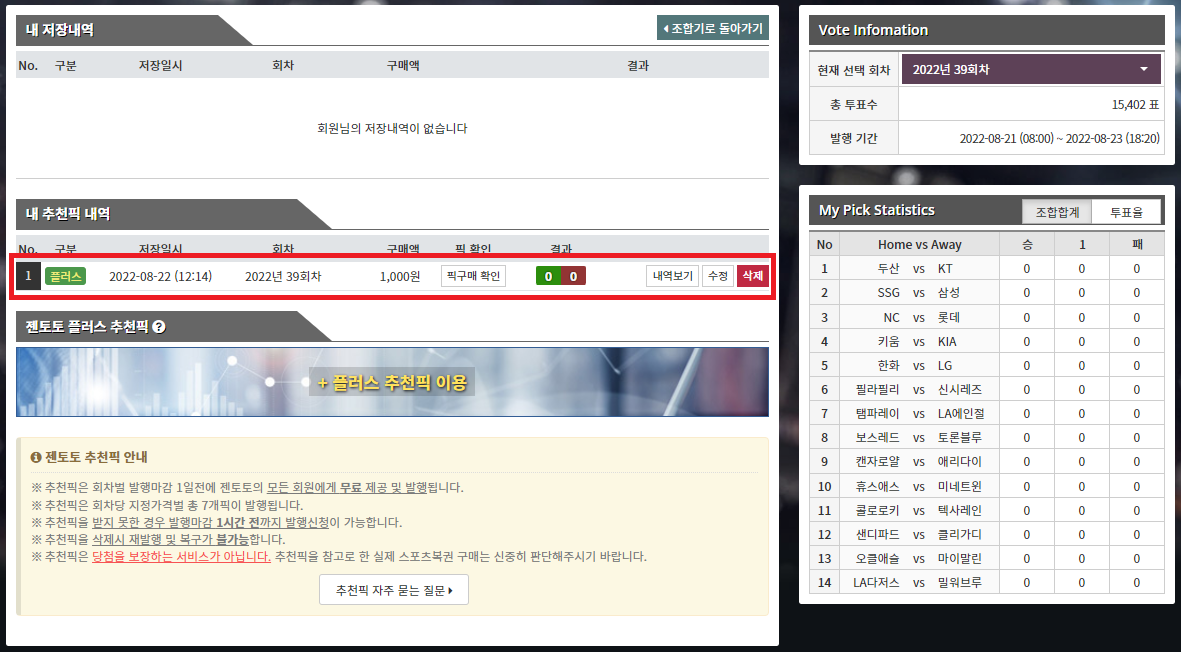Click the My Pick Statistics title

coord(877,210)
